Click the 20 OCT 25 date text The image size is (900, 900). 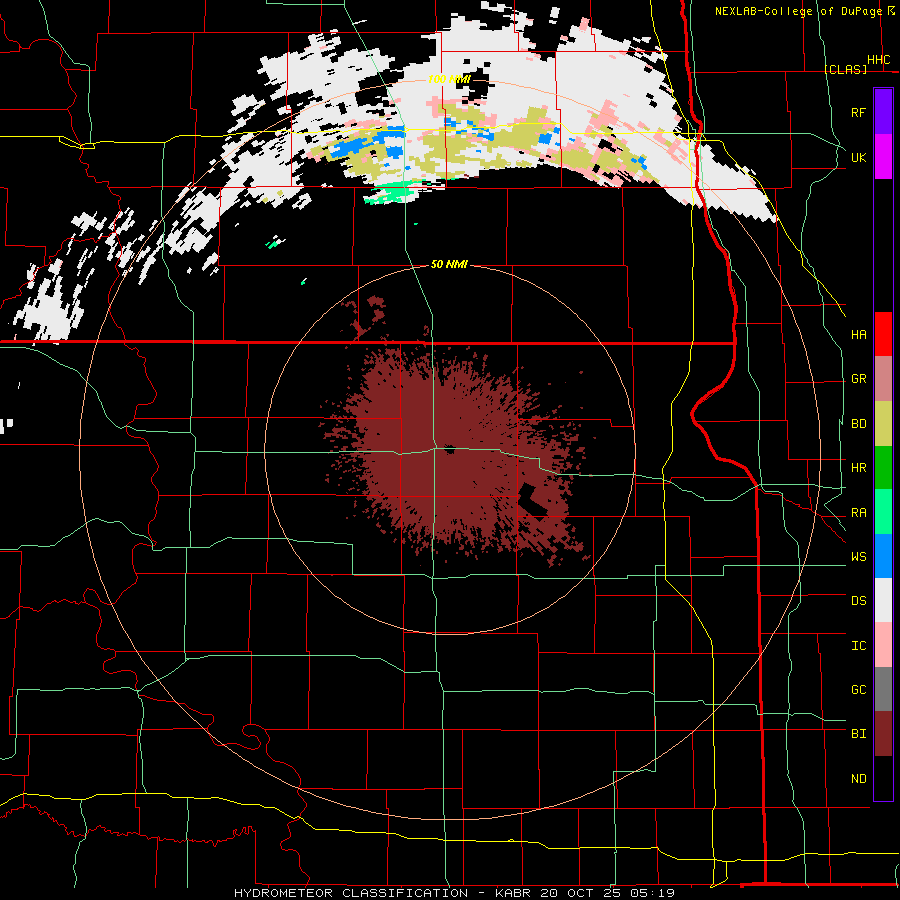[579, 893]
